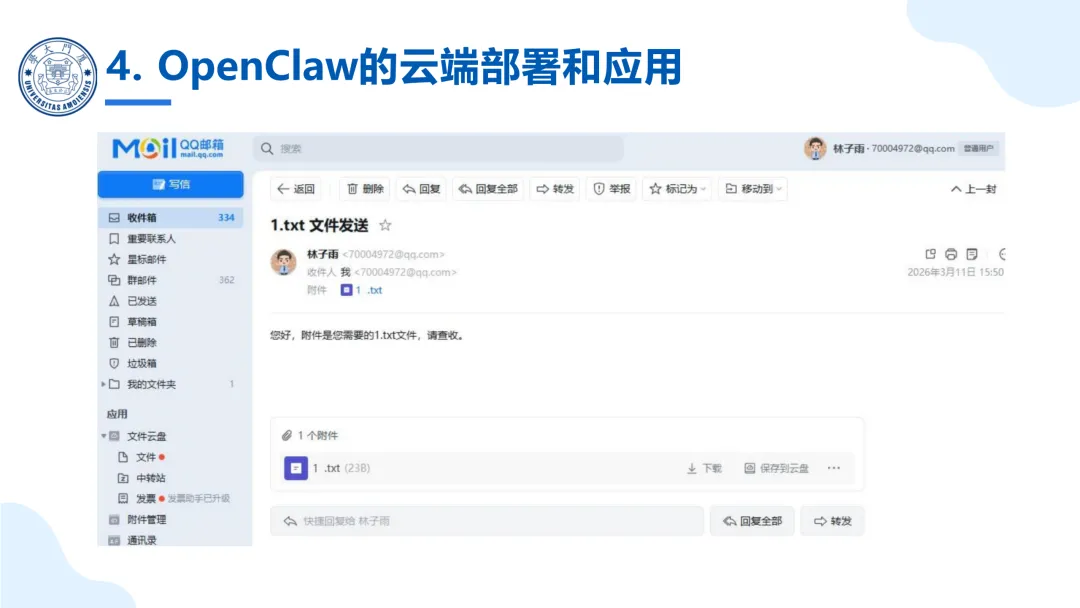The width and height of the screenshot is (1080, 608).
Task: Open 星标邮件 folder in sidebar
Action: click(171, 260)
